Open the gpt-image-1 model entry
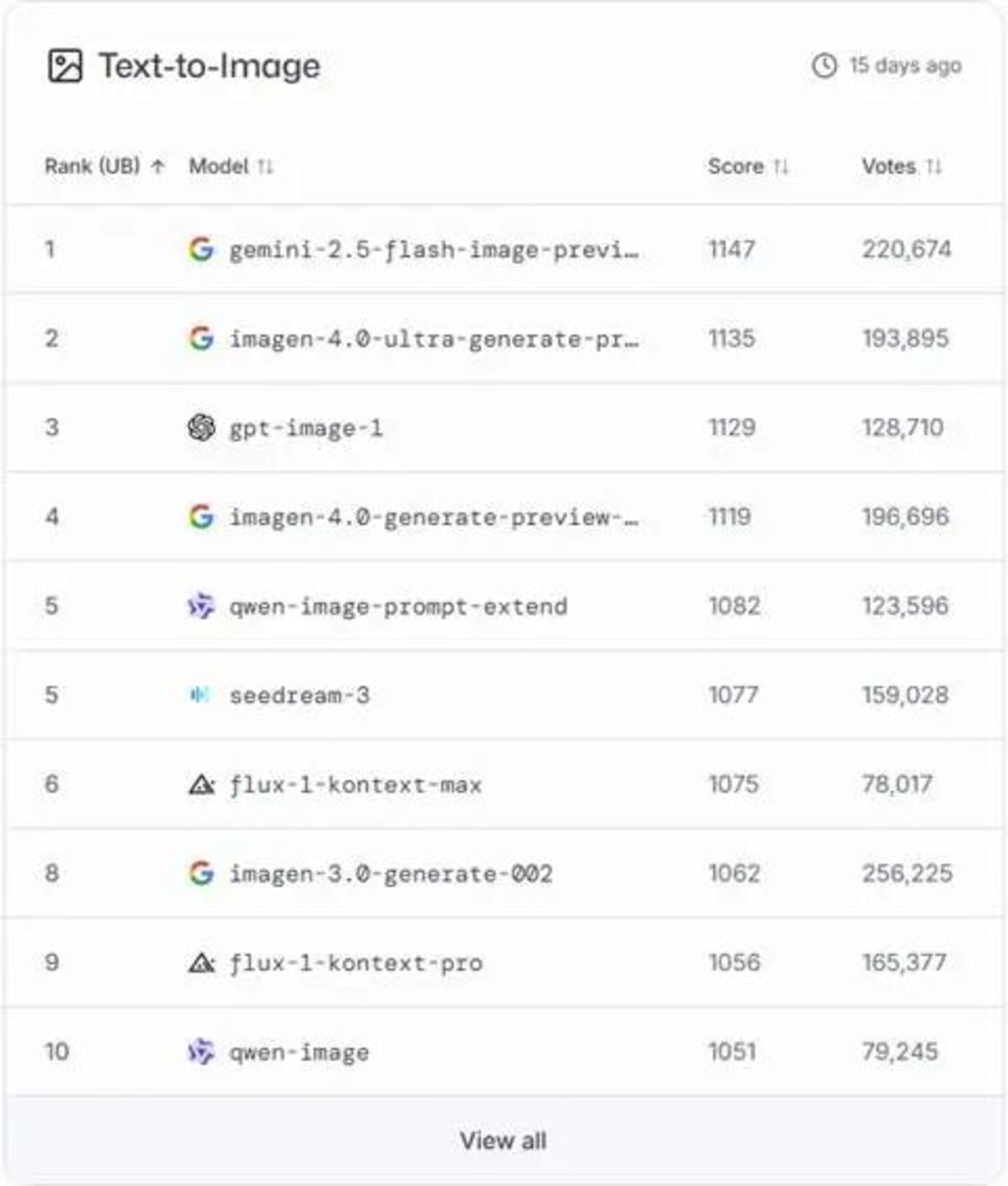Image resolution: width=1008 pixels, height=1186 pixels. 305,428
